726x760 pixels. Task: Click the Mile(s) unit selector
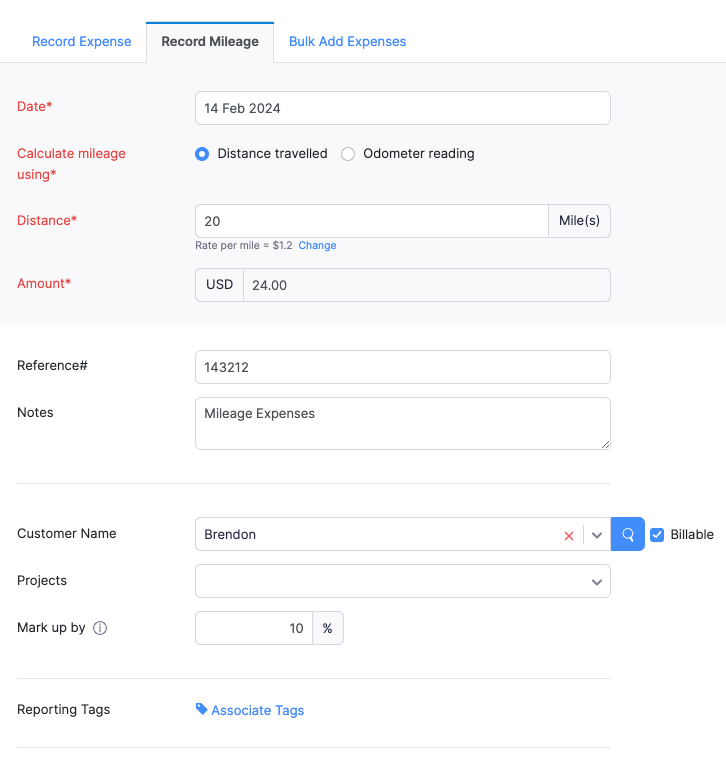click(579, 221)
